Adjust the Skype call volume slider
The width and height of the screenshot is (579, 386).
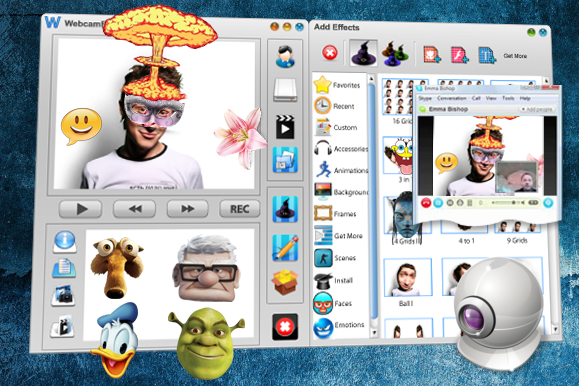[508, 202]
